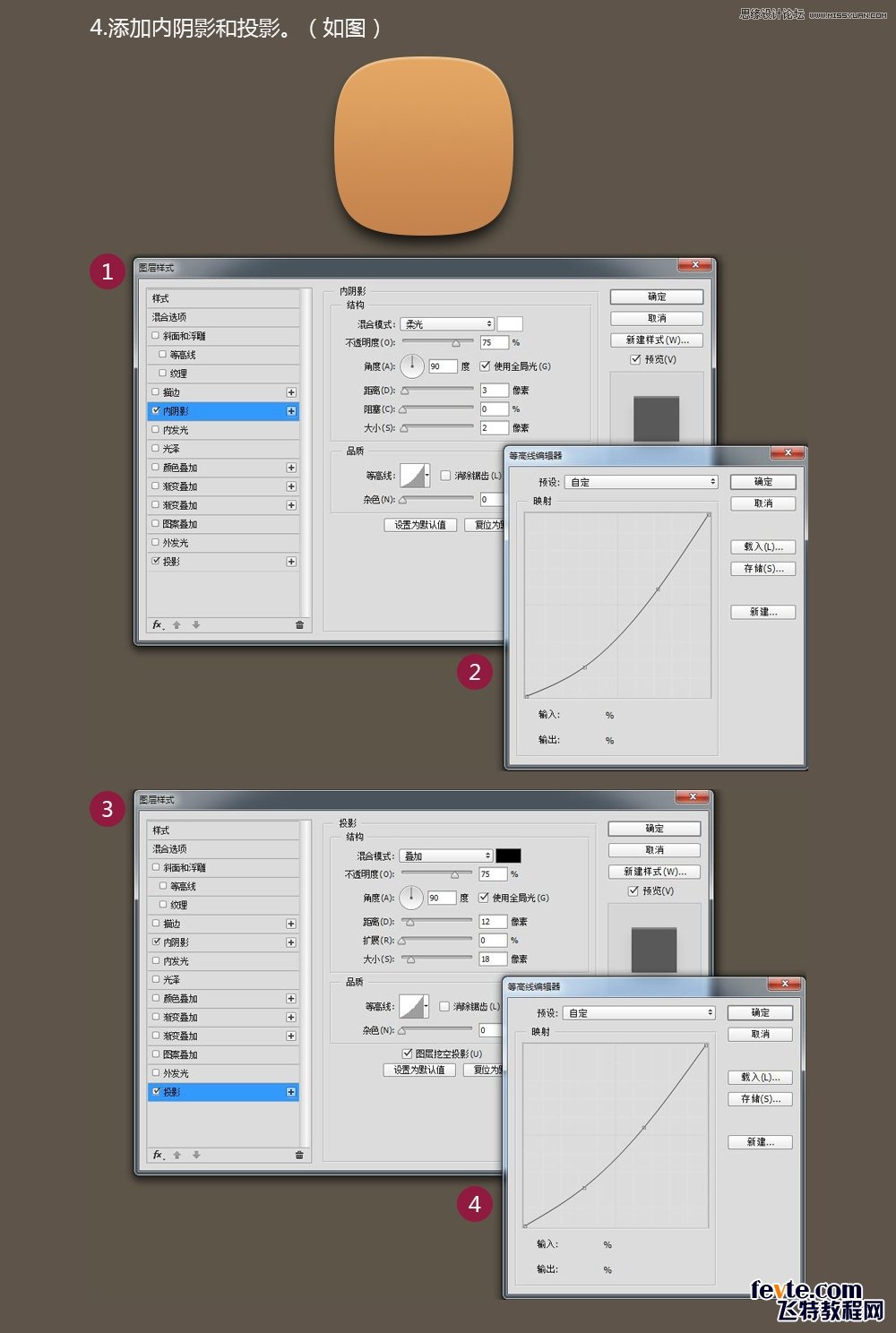Open 预设 dropdown in Drop Shadow's contour editor

[640, 1012]
